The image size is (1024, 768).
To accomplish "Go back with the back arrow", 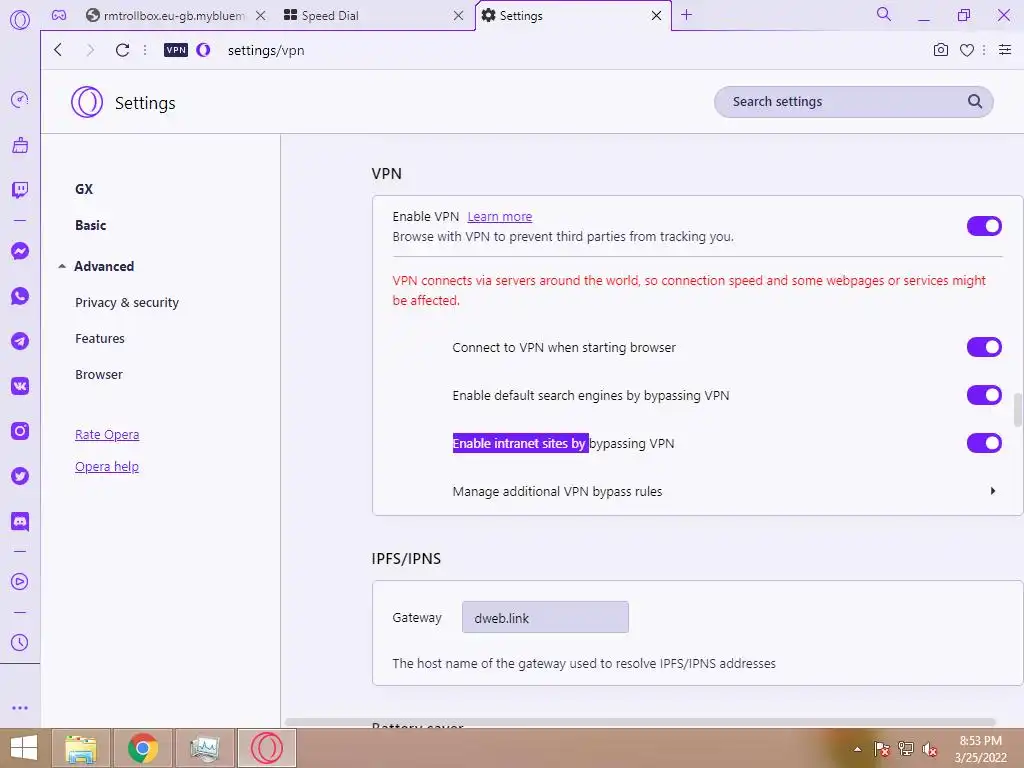I will point(58,50).
